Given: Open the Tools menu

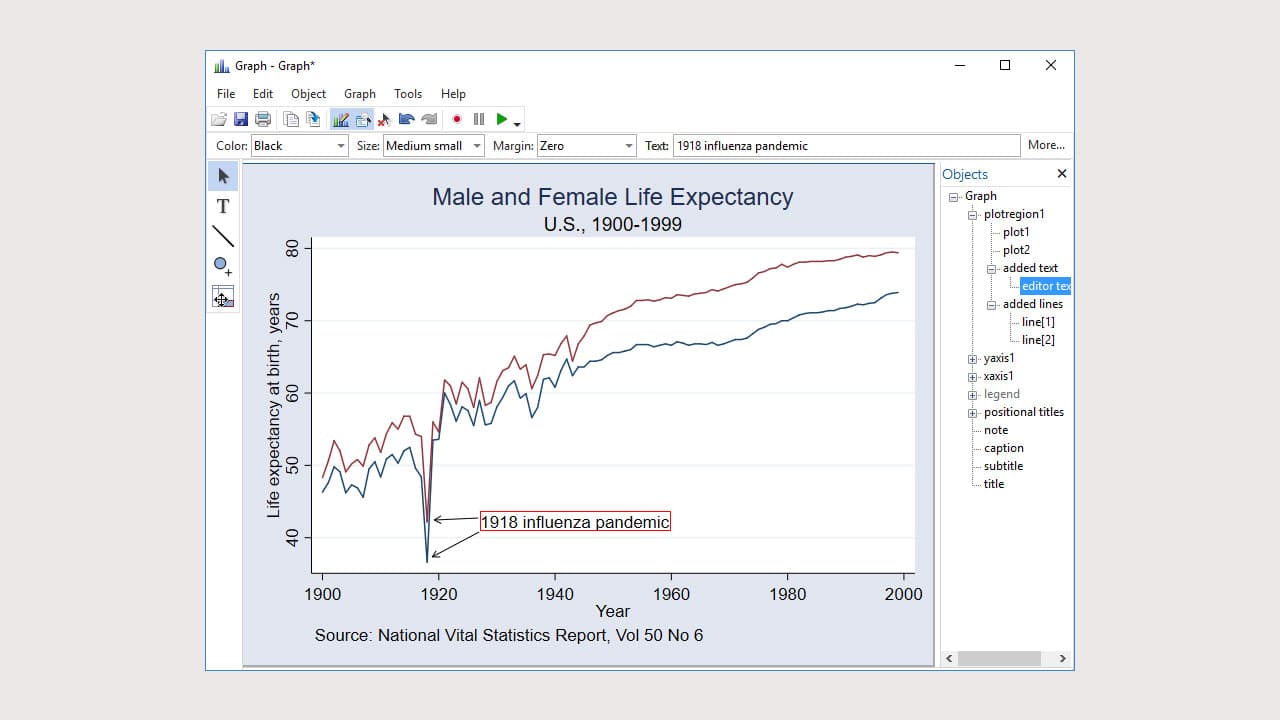Looking at the screenshot, I should click(x=407, y=93).
